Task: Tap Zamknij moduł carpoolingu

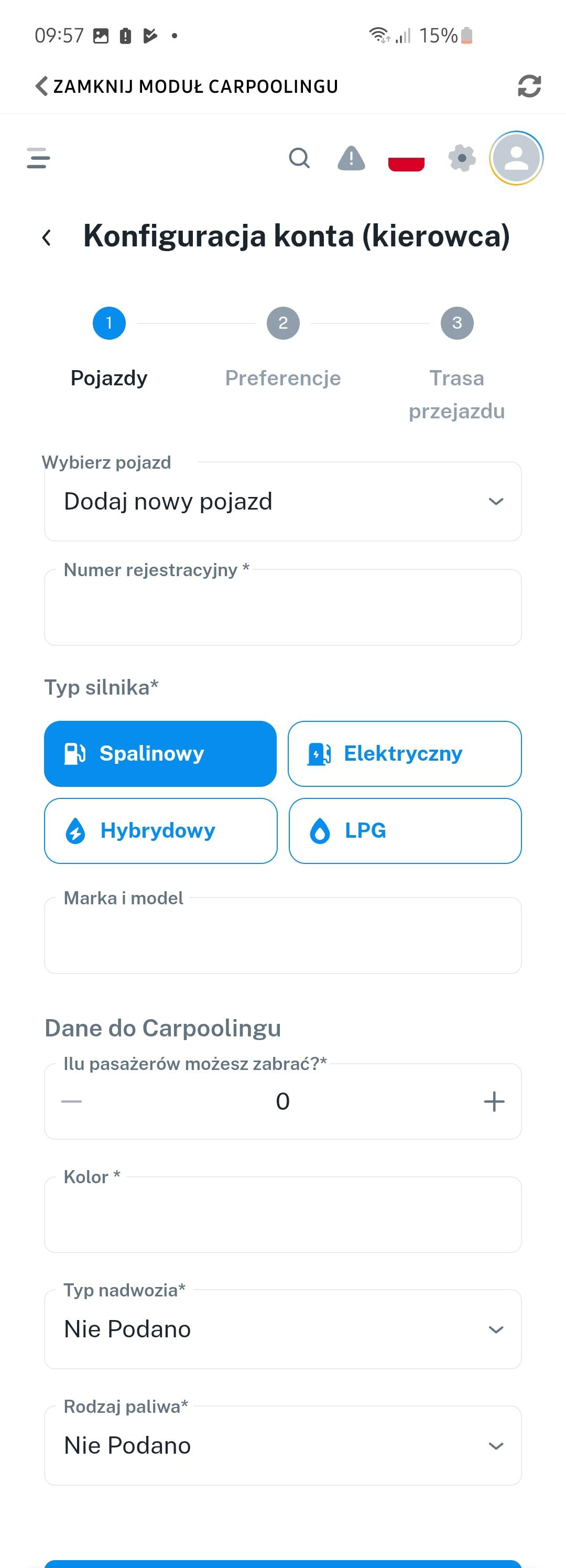Action: [187, 86]
